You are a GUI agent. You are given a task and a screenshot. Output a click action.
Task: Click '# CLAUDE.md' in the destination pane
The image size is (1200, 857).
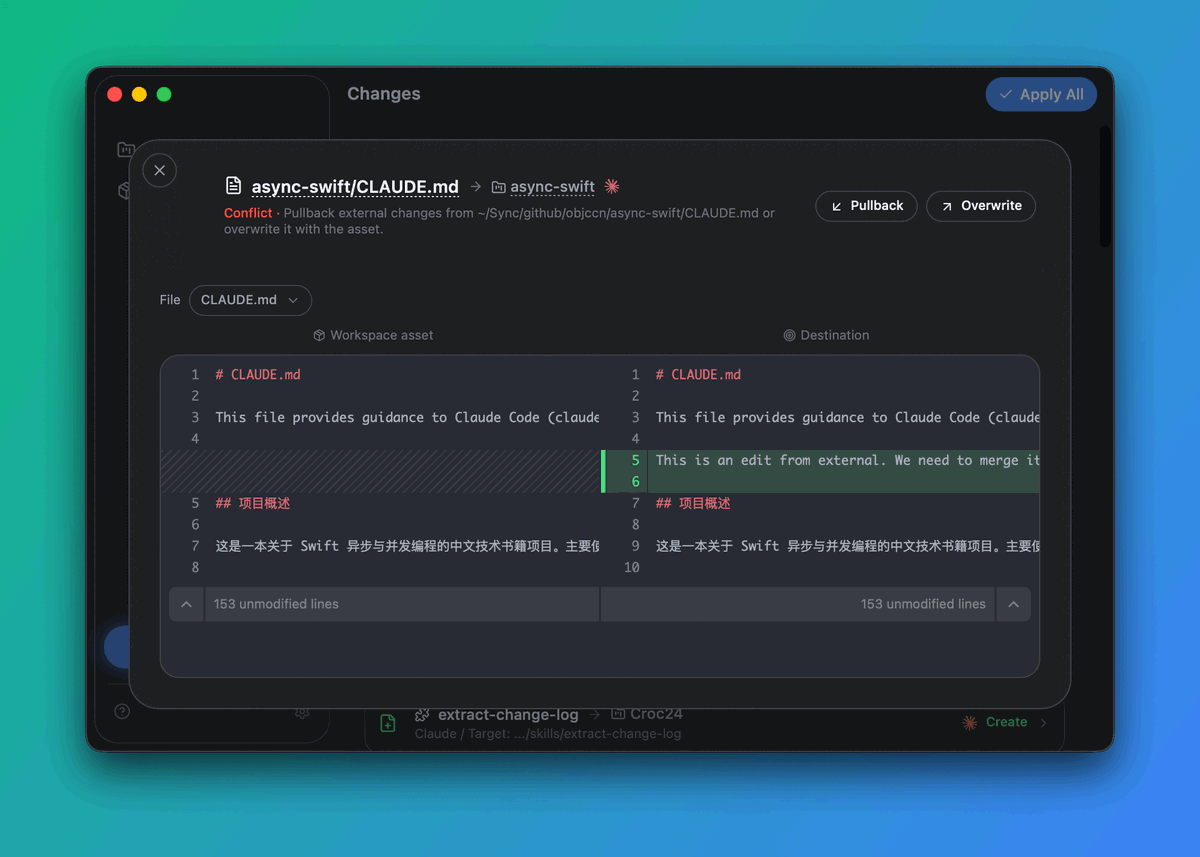698,375
